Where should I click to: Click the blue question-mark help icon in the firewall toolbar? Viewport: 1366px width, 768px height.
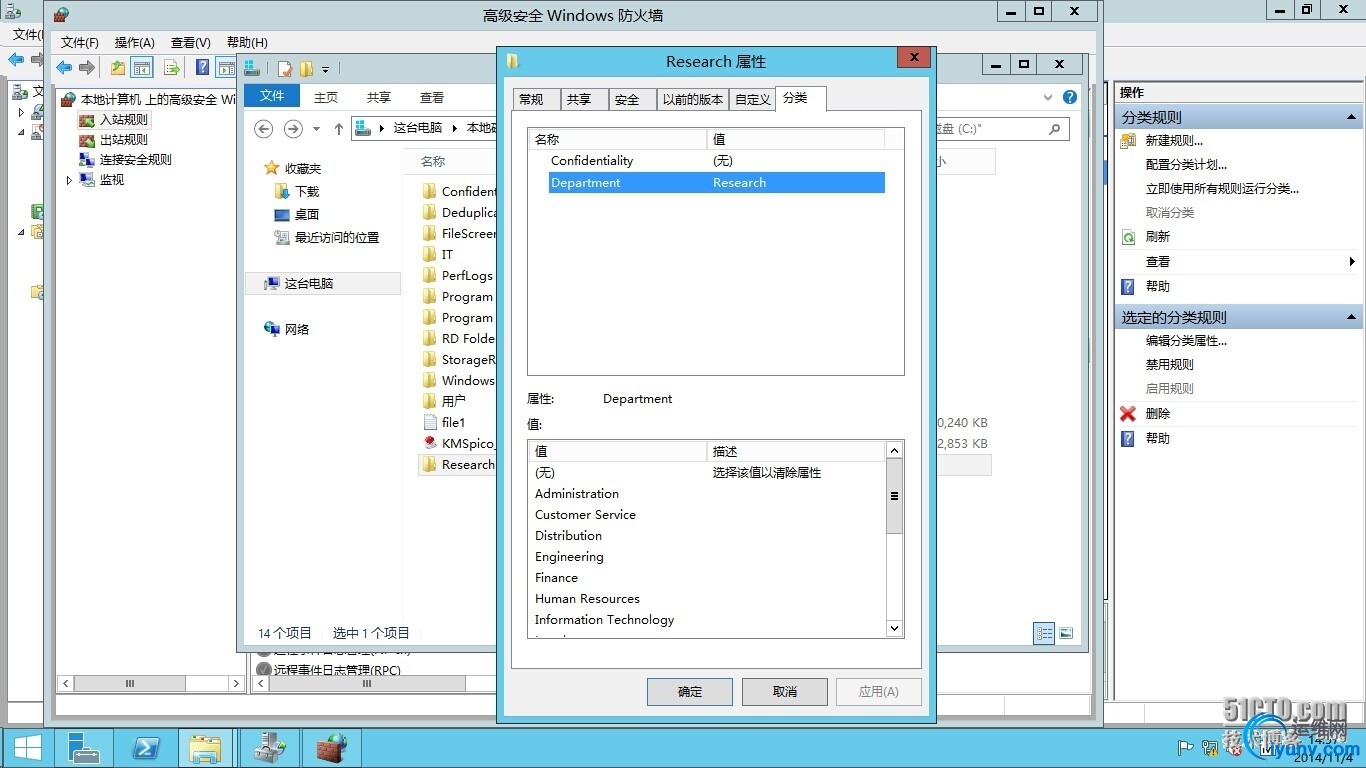point(203,68)
